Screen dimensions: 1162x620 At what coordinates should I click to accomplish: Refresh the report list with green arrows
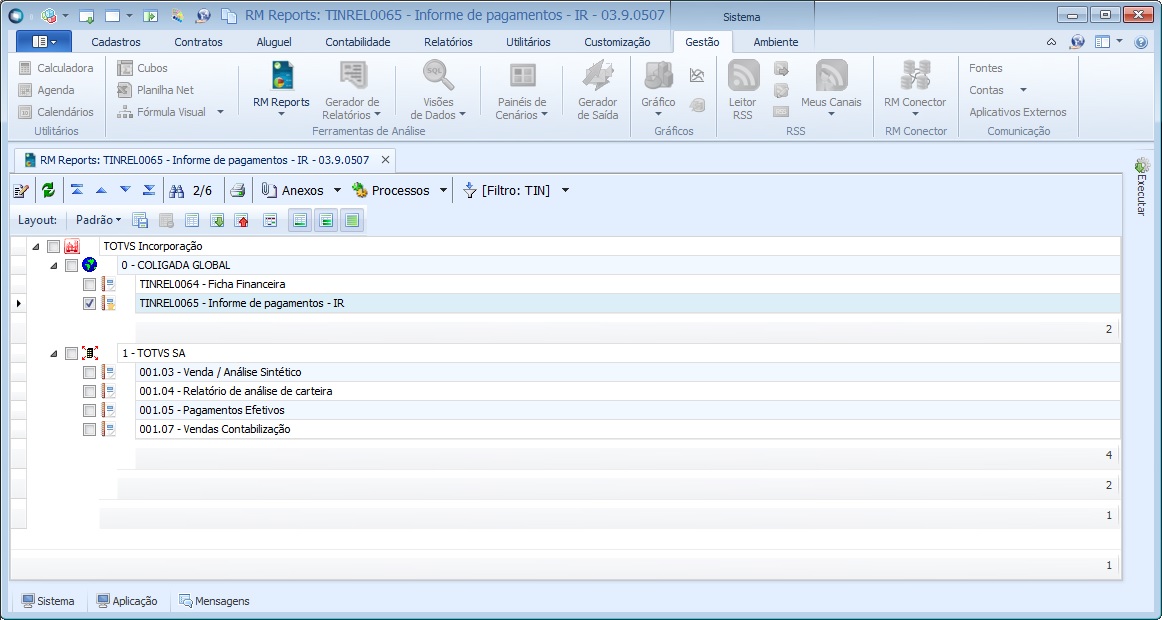click(49, 190)
